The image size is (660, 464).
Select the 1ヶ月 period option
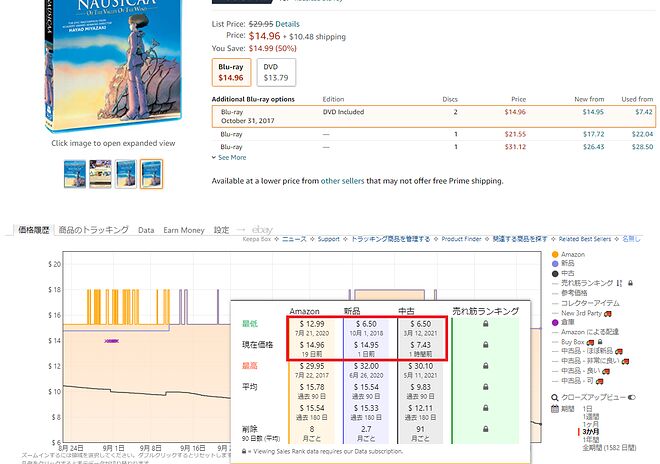point(591,424)
